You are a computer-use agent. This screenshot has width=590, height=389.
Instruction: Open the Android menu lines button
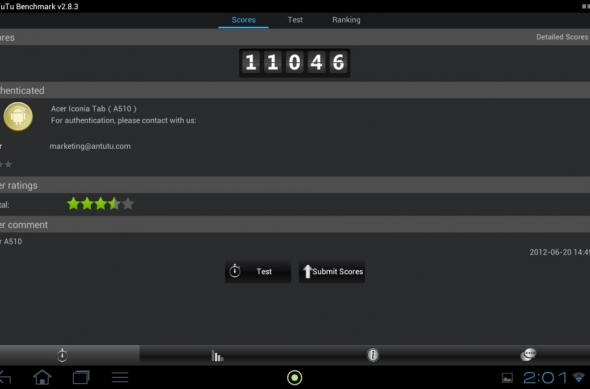[120, 377]
